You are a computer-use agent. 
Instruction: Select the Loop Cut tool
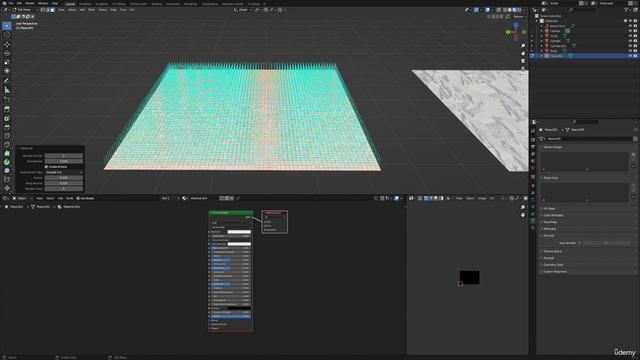(7, 136)
